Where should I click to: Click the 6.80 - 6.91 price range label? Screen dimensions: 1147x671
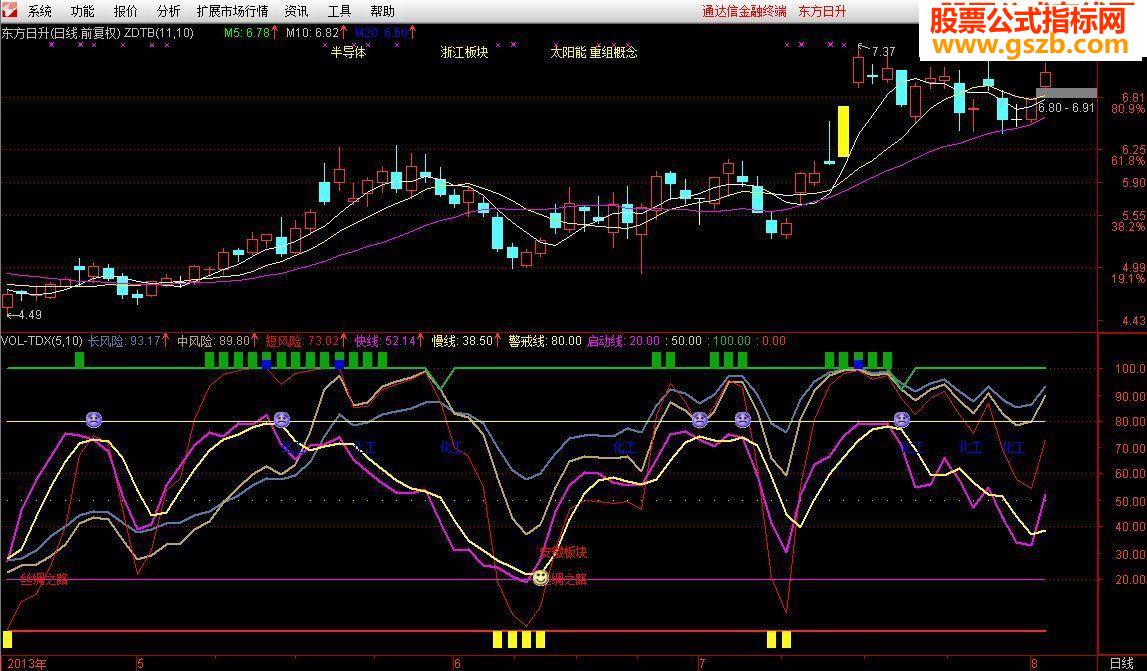coord(1067,108)
